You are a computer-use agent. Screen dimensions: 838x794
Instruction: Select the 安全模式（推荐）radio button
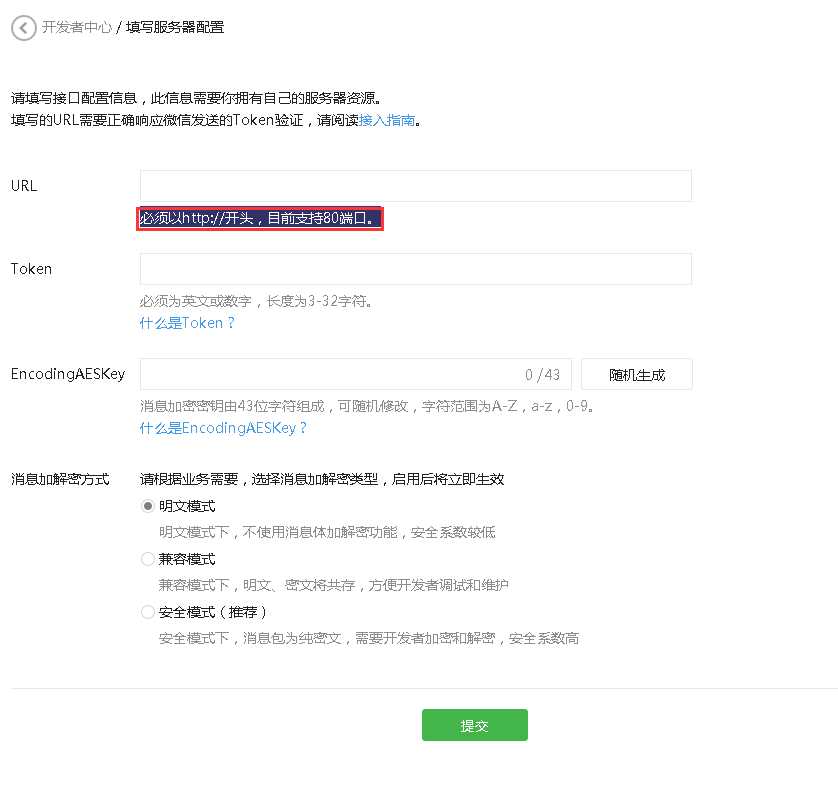pyautogui.click(x=148, y=612)
